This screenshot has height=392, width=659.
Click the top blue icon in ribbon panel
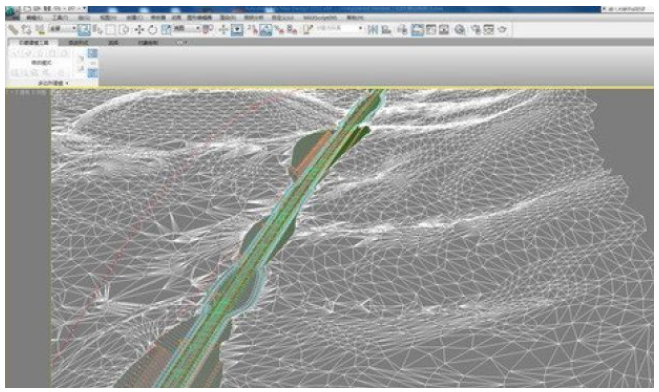click(92, 53)
